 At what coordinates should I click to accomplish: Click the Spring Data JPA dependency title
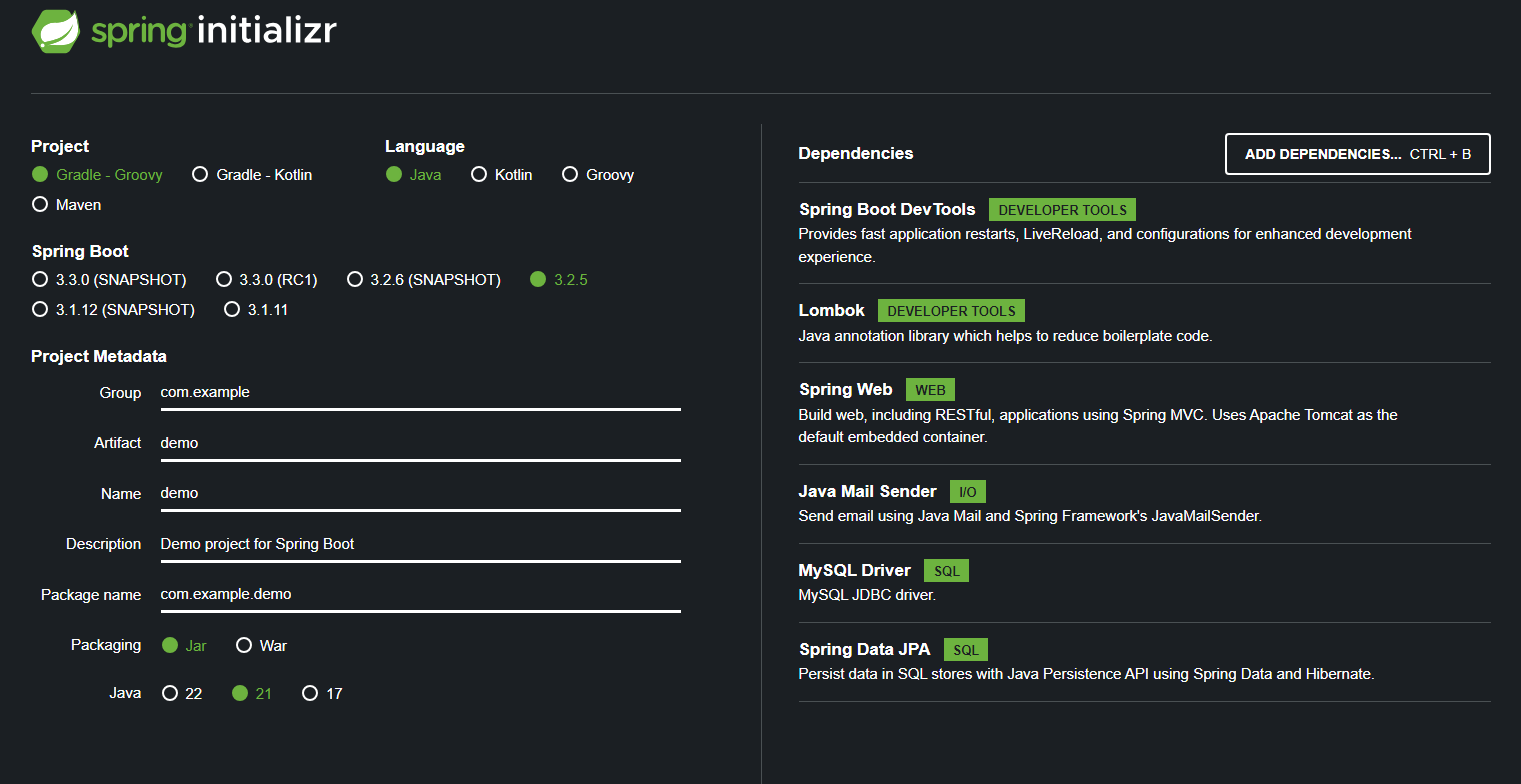click(865, 649)
